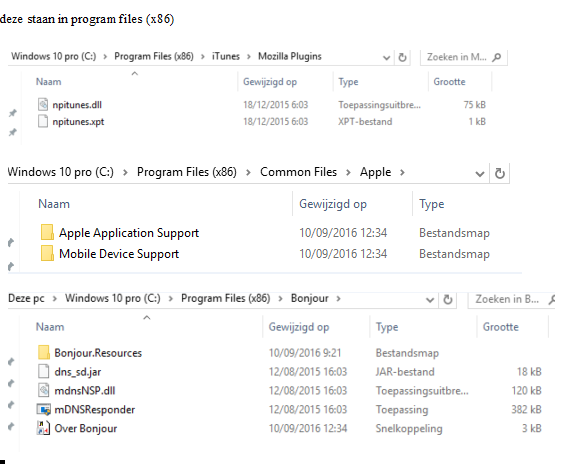Select the dns_sd.jar file
Screen dimensions: 576x464
pos(78,372)
